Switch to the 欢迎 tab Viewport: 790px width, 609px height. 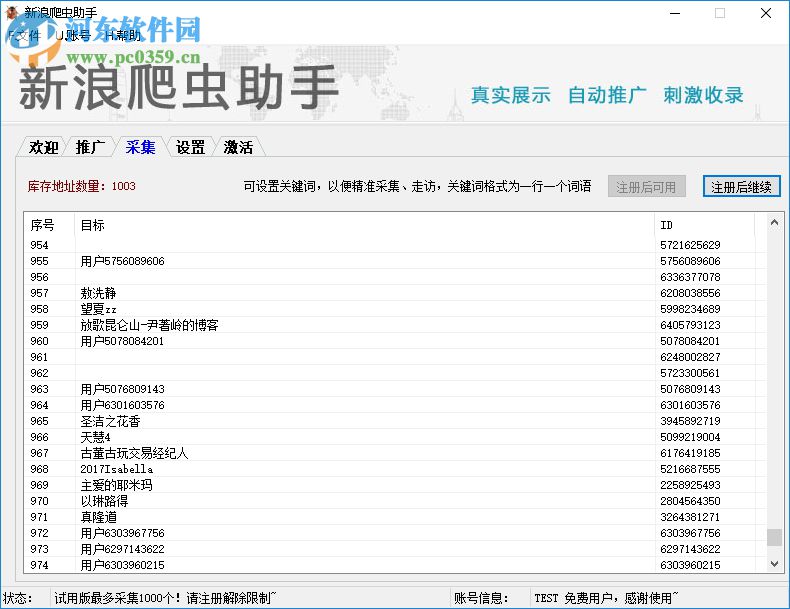(x=43, y=147)
